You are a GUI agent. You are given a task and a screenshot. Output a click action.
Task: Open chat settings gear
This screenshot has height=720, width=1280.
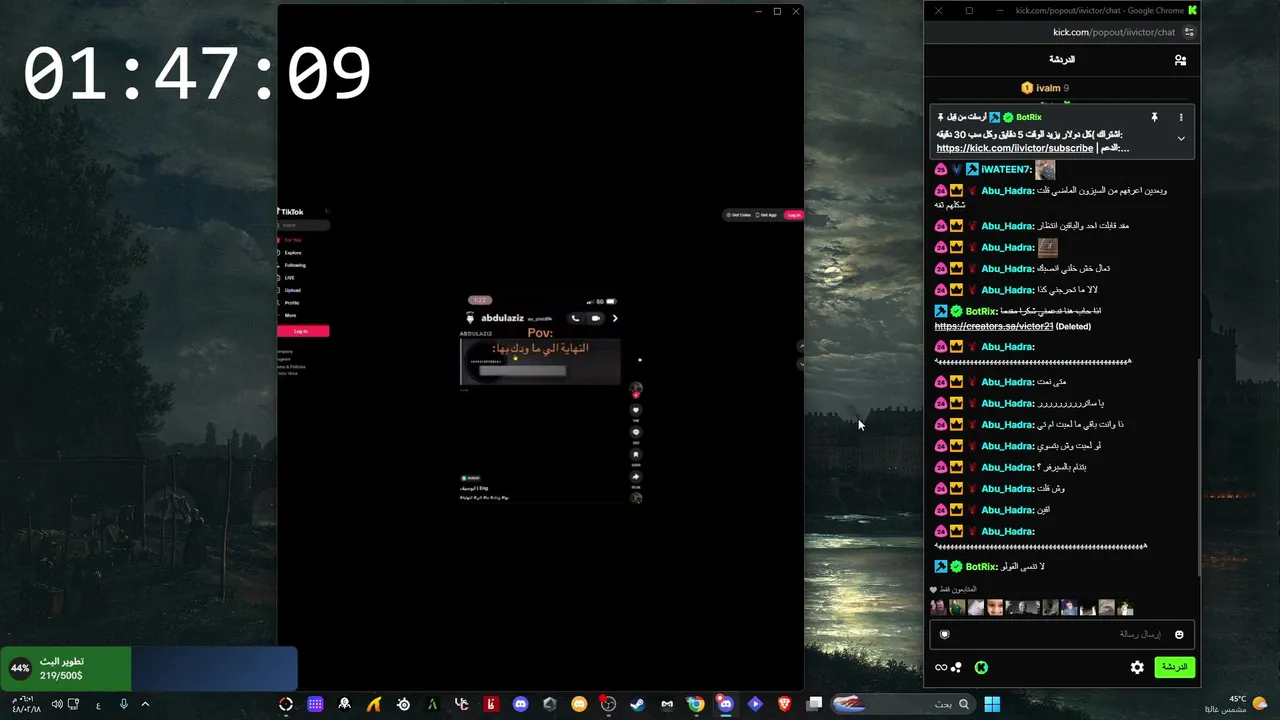[1137, 667]
